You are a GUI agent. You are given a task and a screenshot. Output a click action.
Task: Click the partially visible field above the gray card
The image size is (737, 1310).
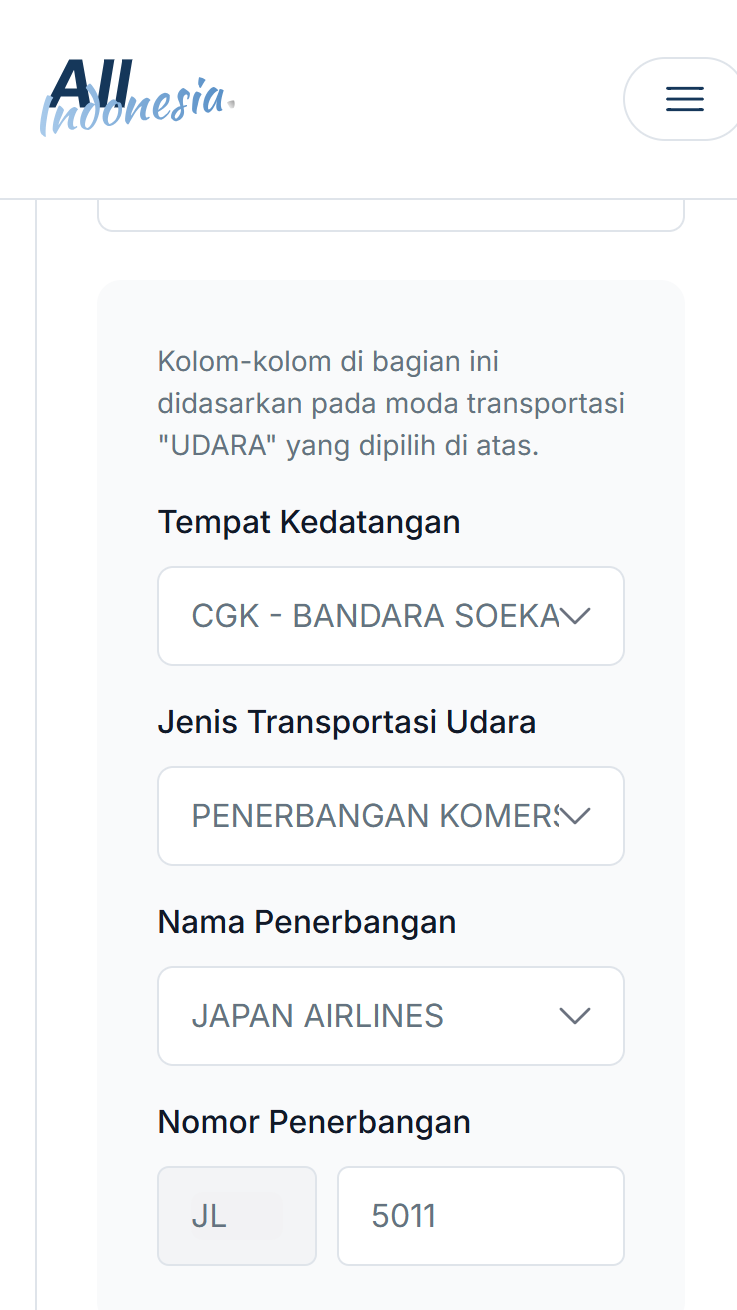tap(390, 216)
